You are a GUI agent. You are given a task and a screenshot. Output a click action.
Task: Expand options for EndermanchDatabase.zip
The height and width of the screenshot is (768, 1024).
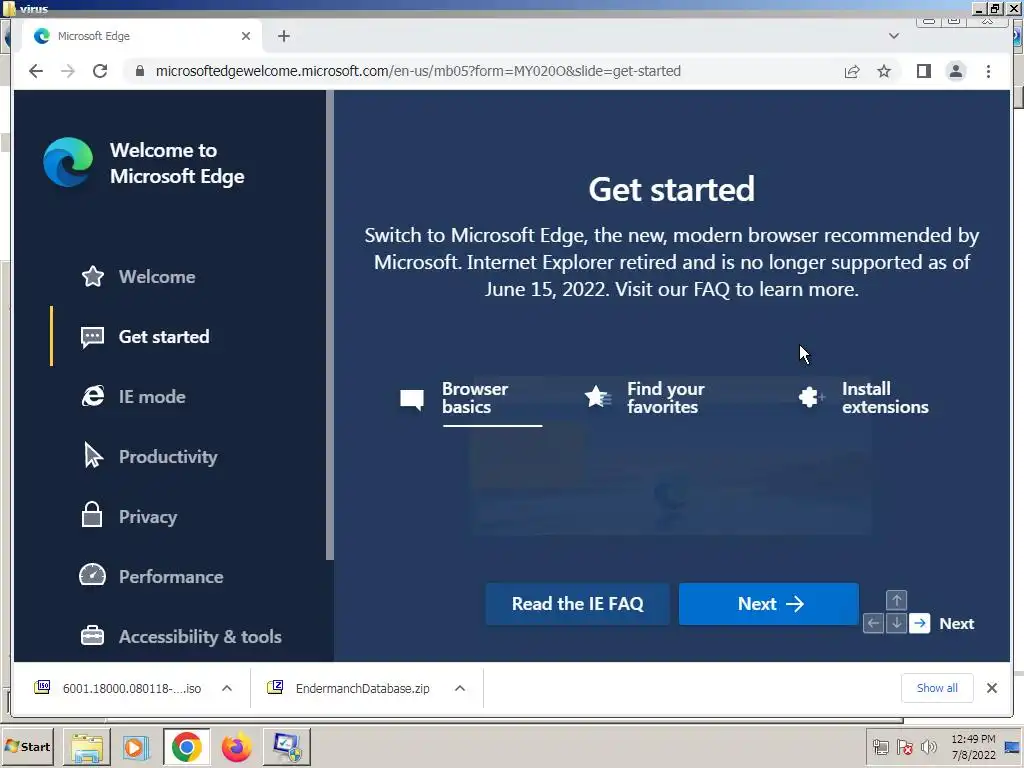pos(460,688)
